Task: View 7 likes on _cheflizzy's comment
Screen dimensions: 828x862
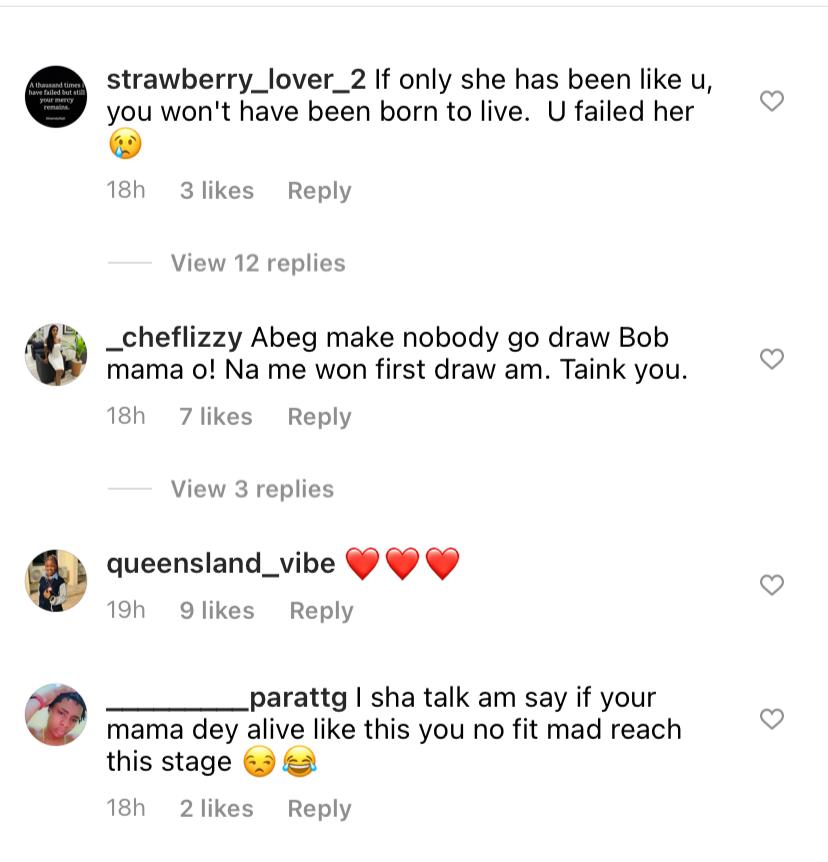Action: 216,417
